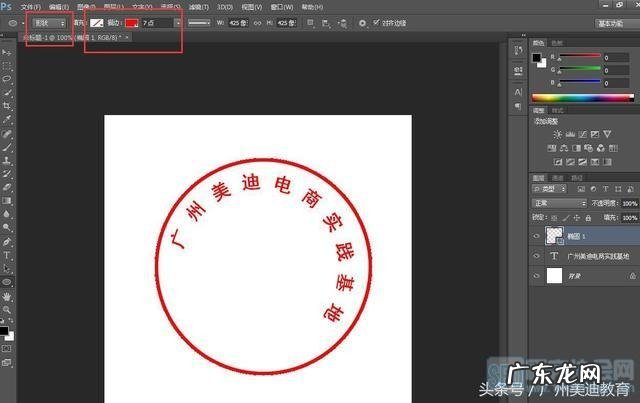Viewport: 640px width, 403px height.
Task: Click the red stroke color swatch
Action: (131, 22)
